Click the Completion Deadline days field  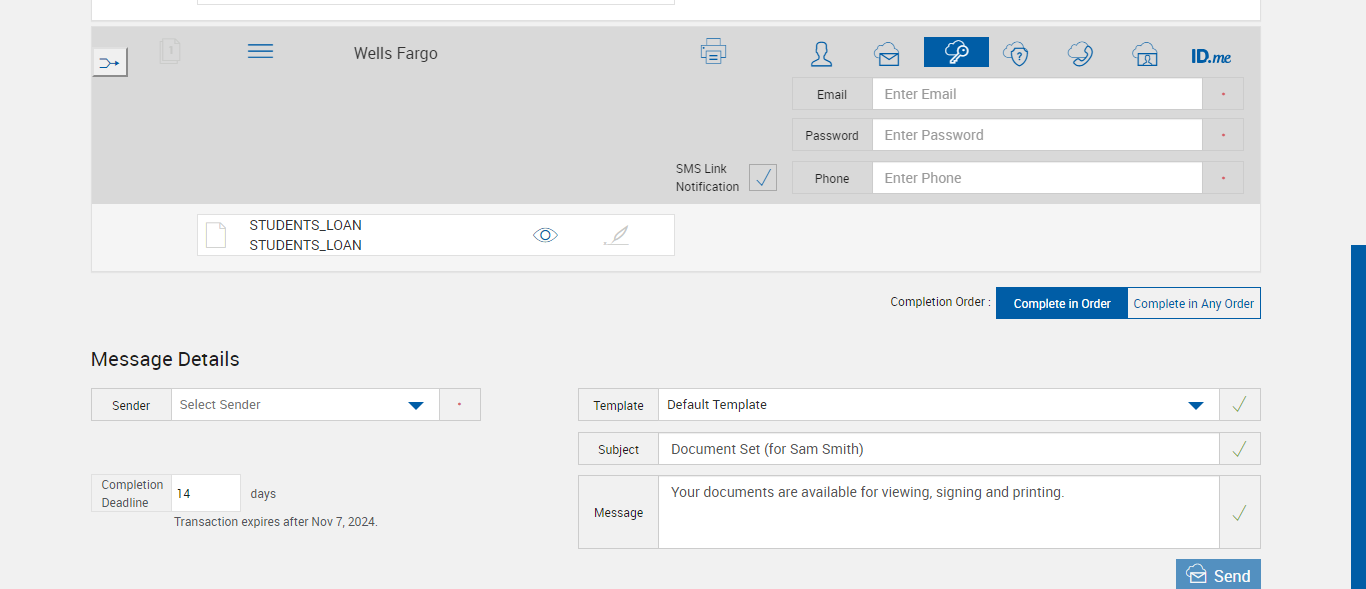coord(206,493)
